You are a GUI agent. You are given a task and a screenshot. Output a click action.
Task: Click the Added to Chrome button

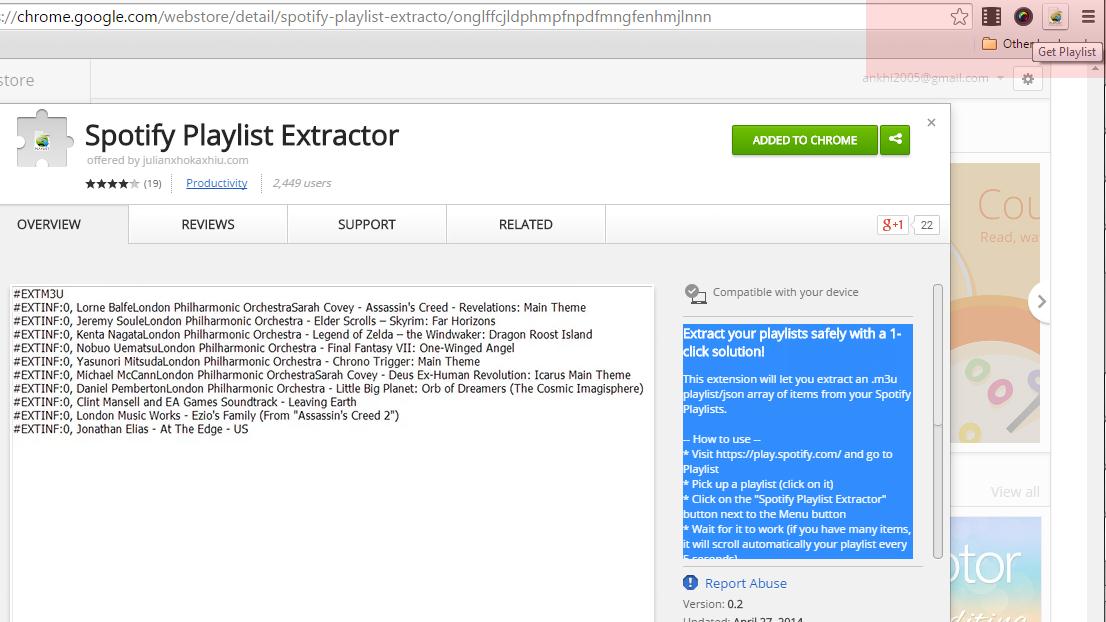pos(805,140)
